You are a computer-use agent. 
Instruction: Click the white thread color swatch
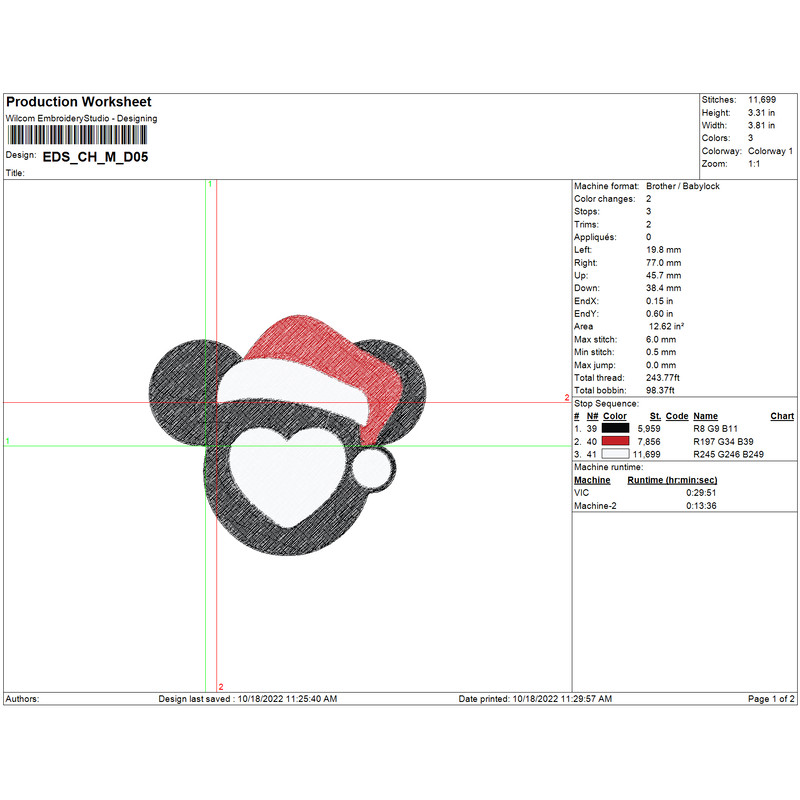point(616,454)
